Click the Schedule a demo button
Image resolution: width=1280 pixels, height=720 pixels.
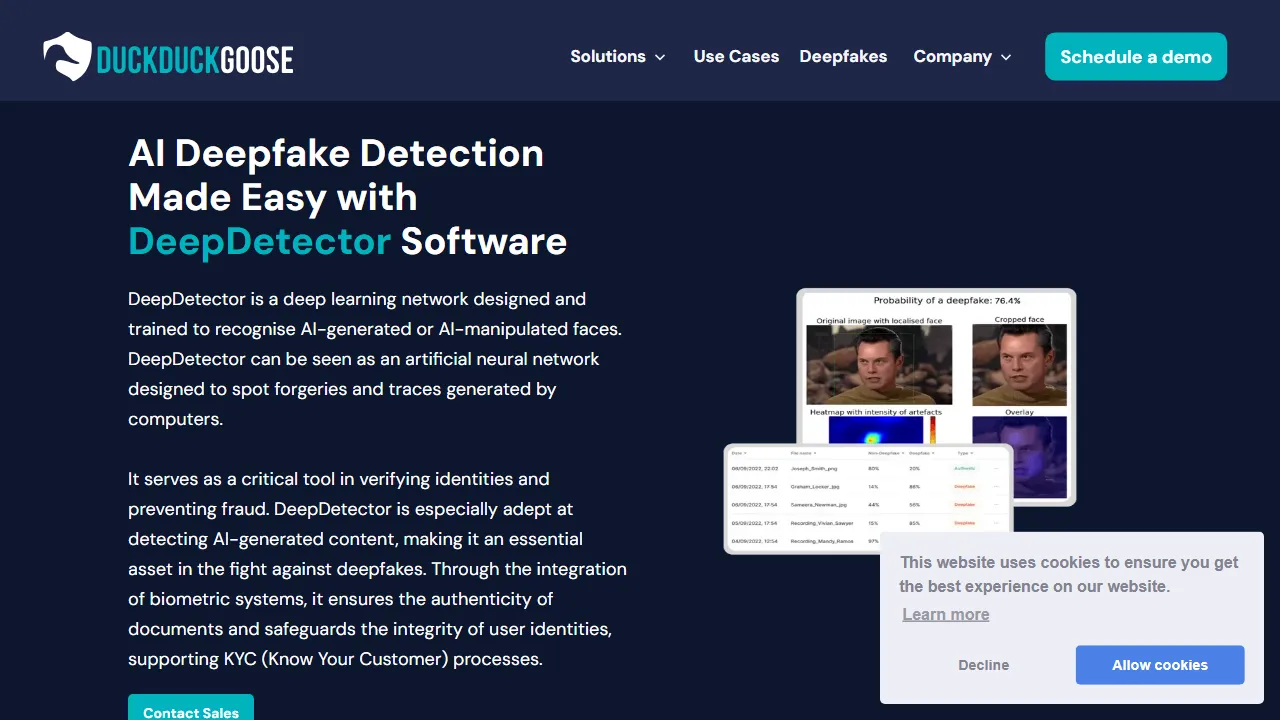pyautogui.click(x=1136, y=57)
